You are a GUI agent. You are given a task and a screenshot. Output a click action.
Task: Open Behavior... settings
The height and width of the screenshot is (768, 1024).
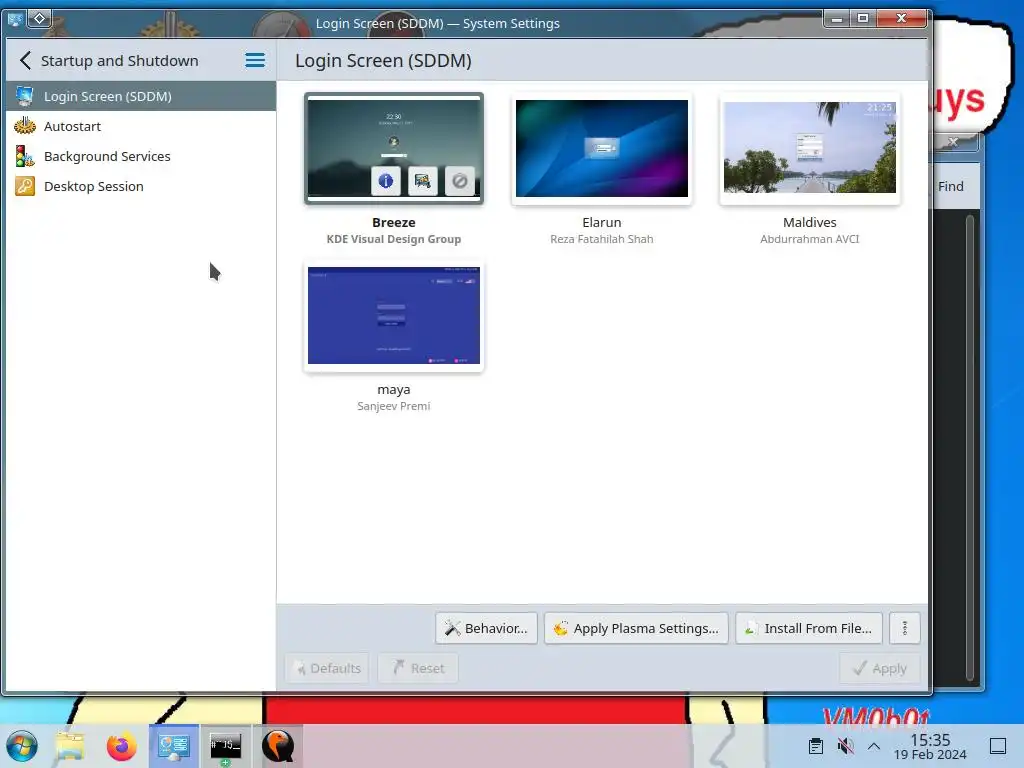tap(487, 628)
